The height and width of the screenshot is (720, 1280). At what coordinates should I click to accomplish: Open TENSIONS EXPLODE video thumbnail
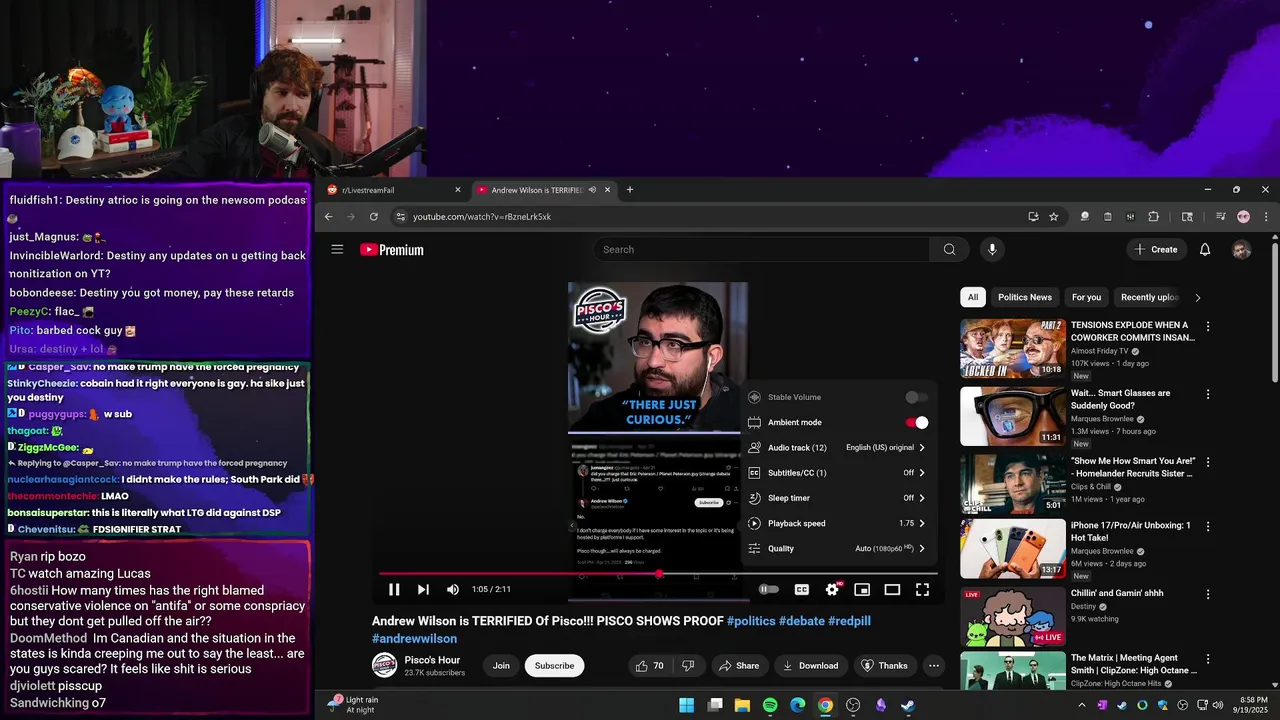pos(1013,348)
